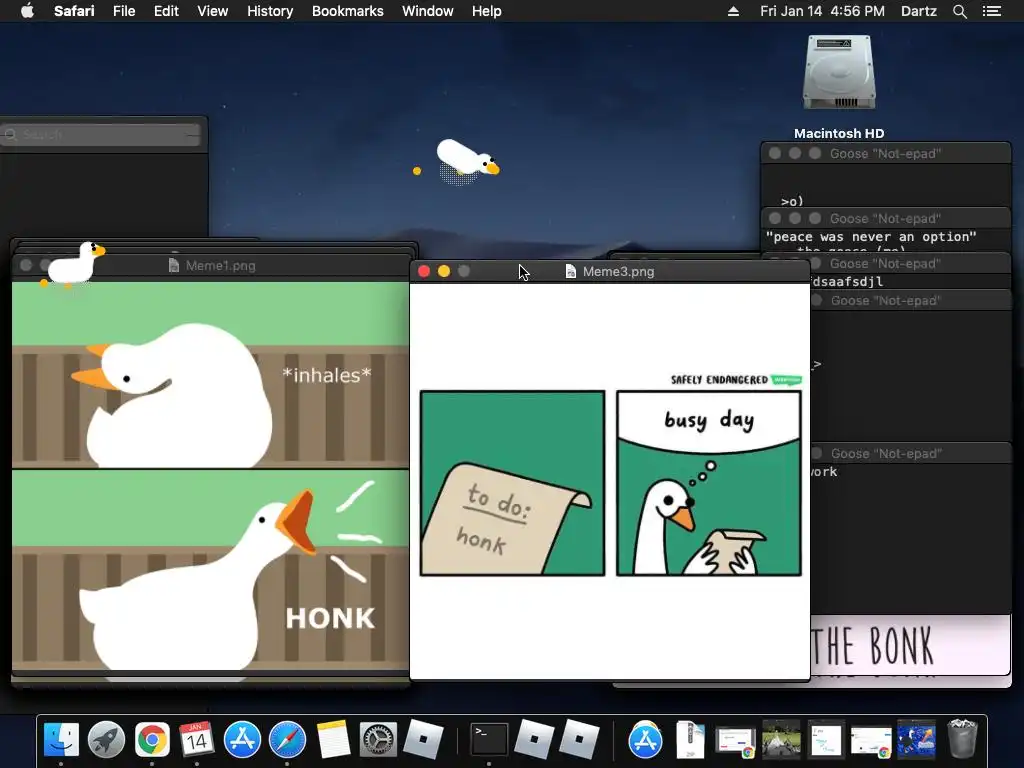Click the "busy day" speech text in Meme3
The image size is (1024, 768).
[x=709, y=420]
